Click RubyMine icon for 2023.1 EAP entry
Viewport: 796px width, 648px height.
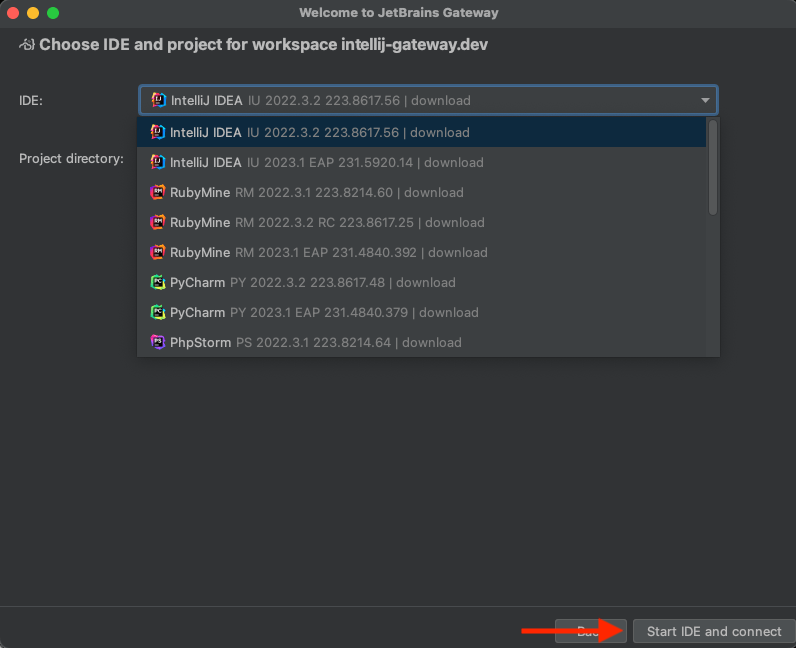pos(158,252)
